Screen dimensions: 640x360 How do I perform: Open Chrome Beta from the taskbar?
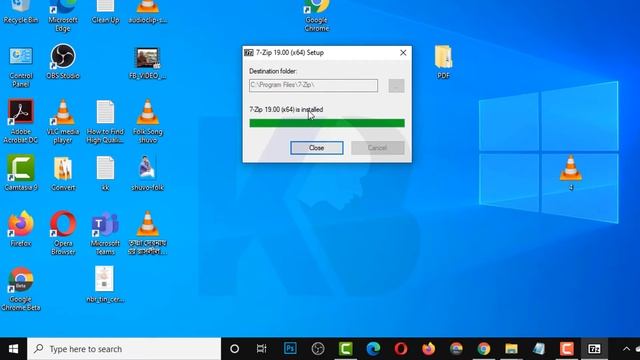(x=456, y=349)
